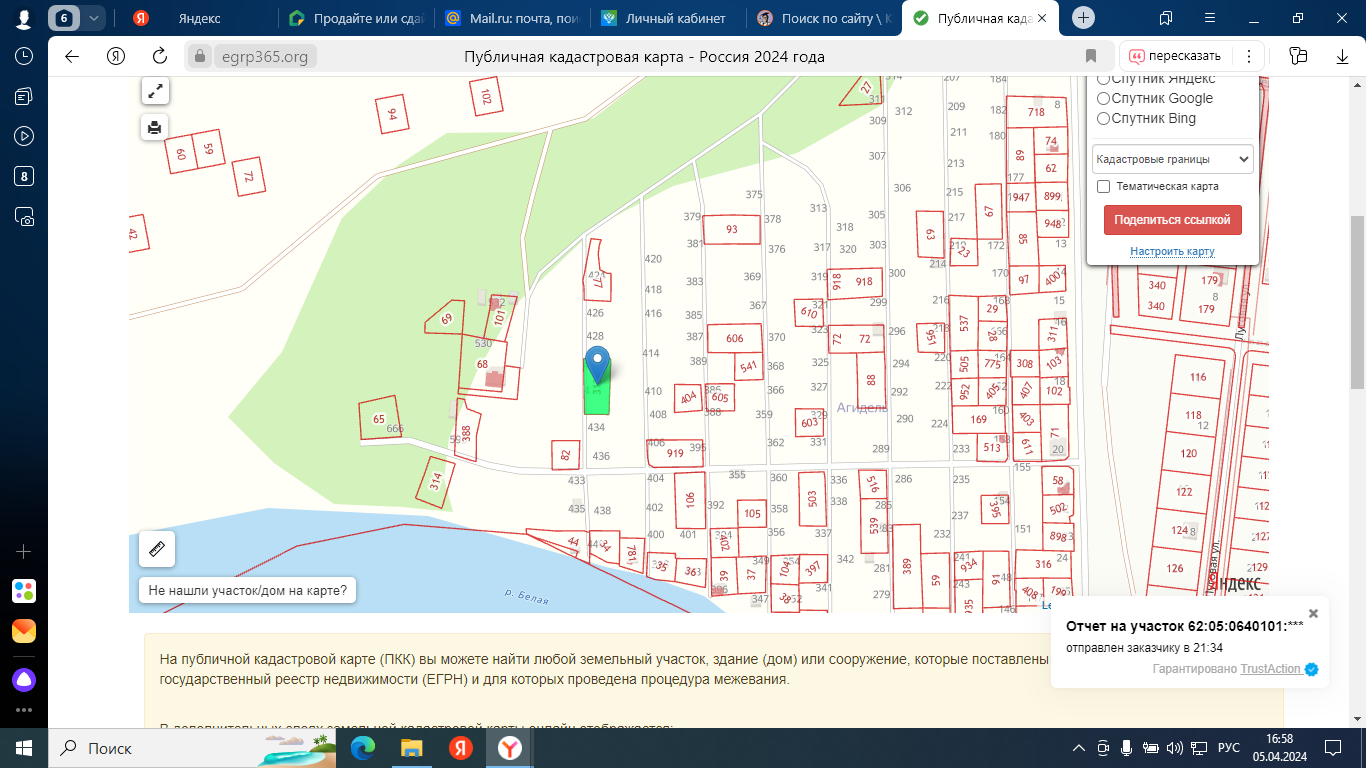Open the downloads arrow icon

pyautogui.click(x=1343, y=56)
